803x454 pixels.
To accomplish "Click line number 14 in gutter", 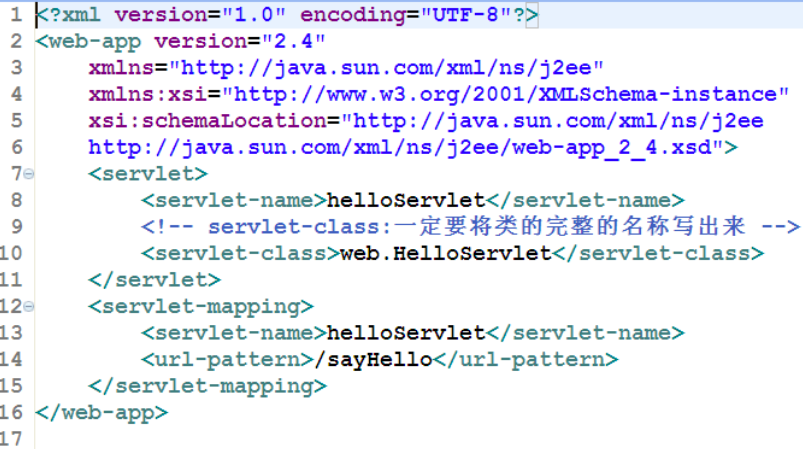I will 11,360.
